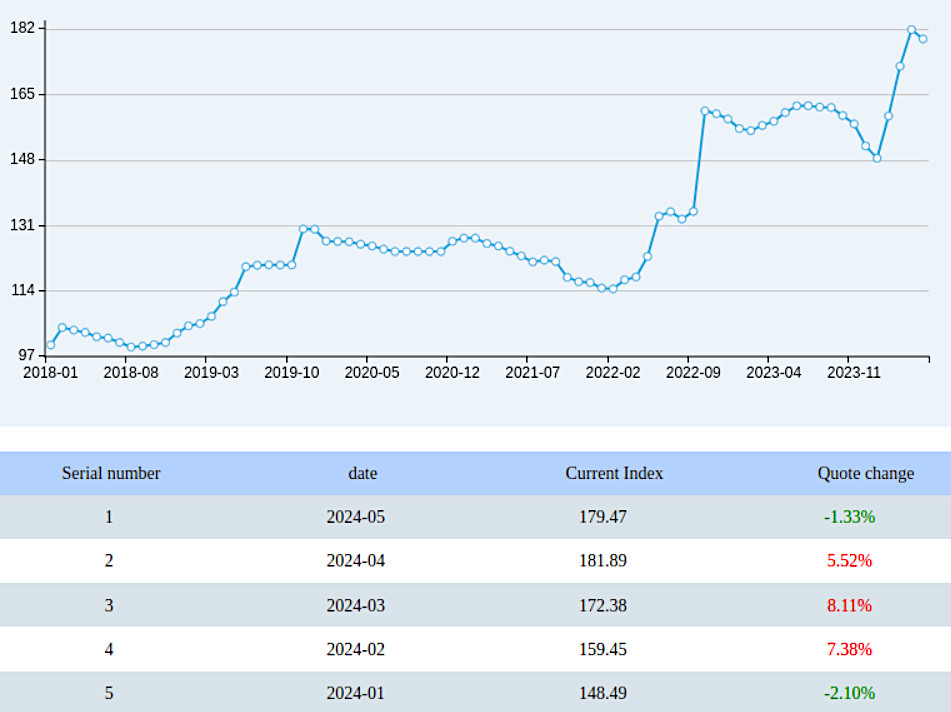Image resolution: width=951 pixels, height=712 pixels.
Task: Click the 159.45 index value
Action: click(603, 649)
